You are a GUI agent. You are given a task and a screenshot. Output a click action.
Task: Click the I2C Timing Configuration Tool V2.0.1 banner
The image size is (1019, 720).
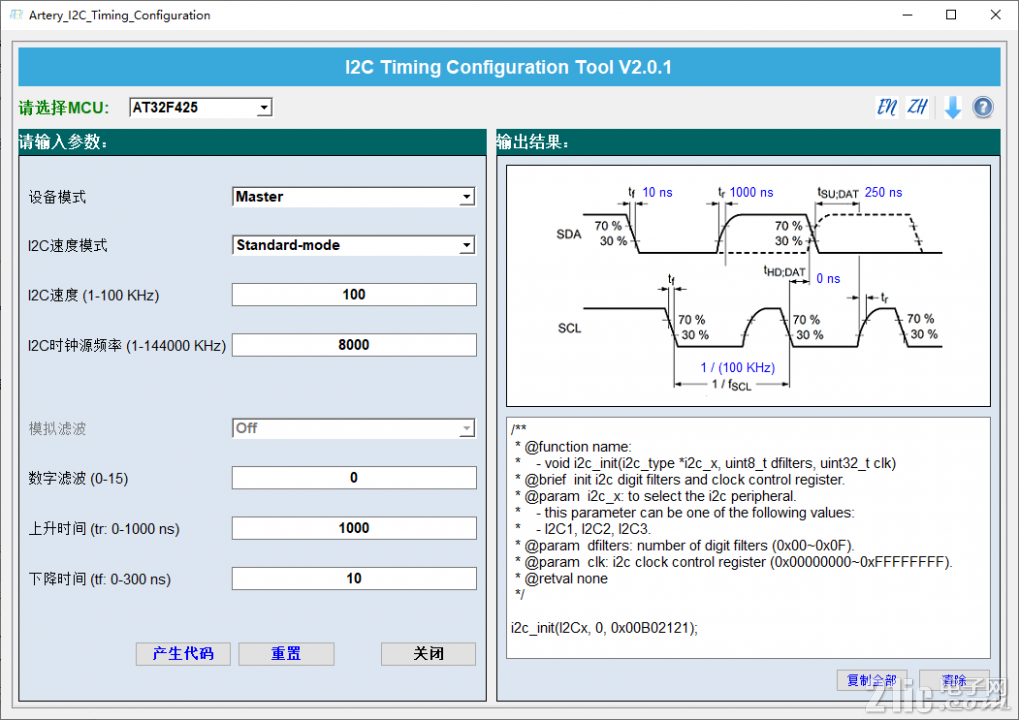(509, 67)
